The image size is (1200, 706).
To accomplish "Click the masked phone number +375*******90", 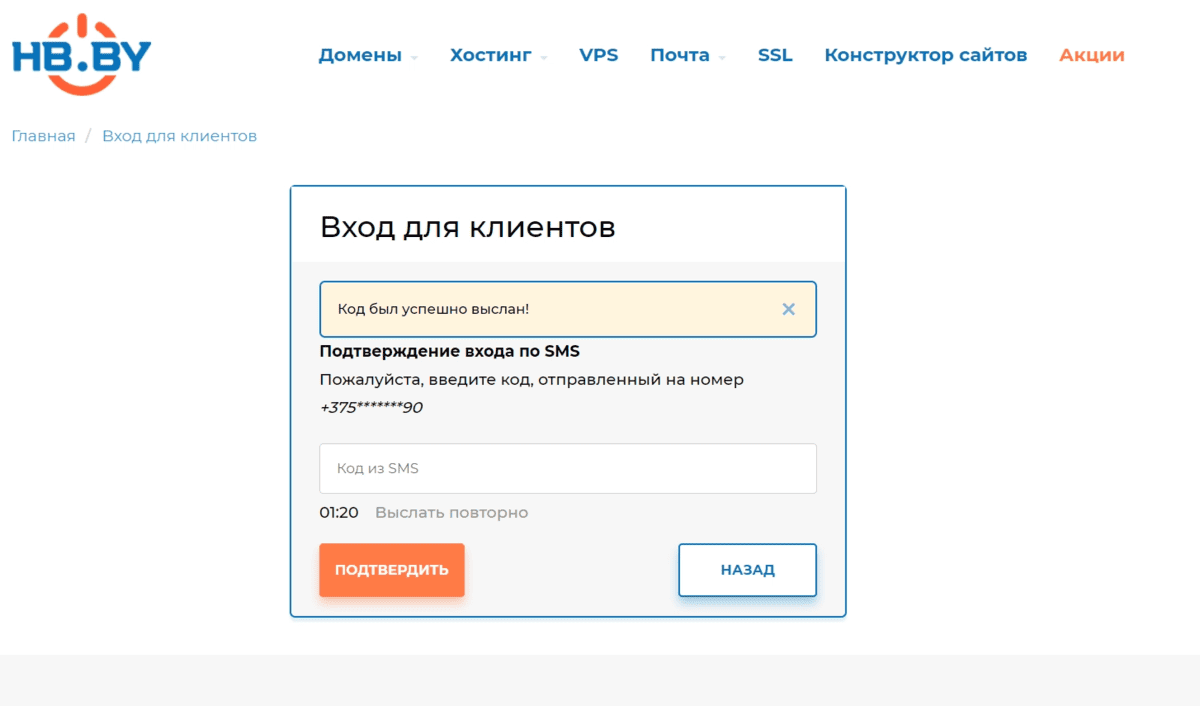I will pos(371,407).
